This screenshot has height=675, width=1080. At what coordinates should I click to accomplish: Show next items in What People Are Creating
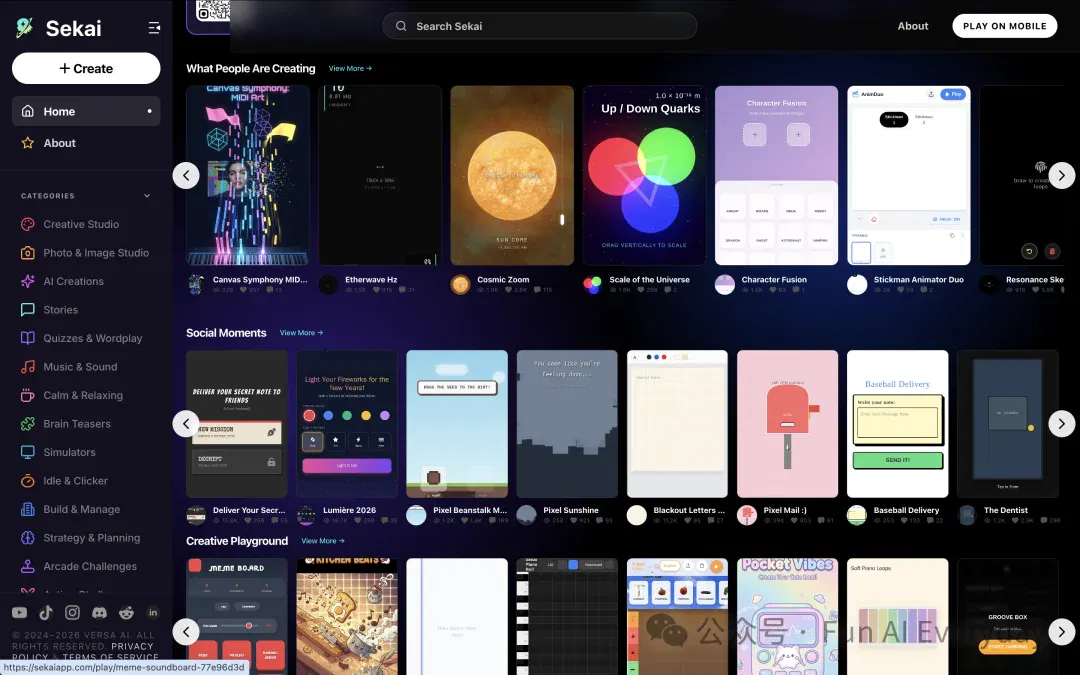1061,176
